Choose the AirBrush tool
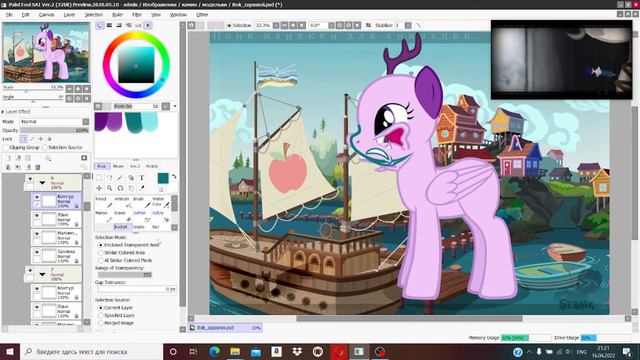Image resolution: width=640 pixels, height=360 pixels. click(122, 202)
